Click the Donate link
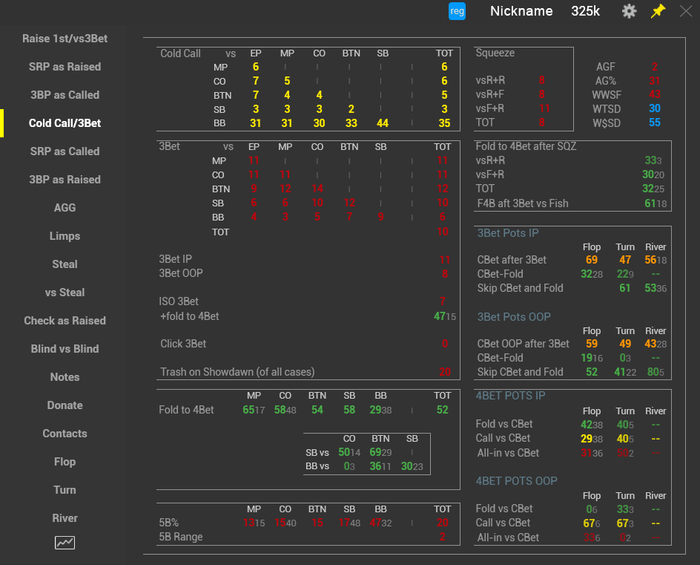700x565 pixels. (x=65, y=405)
